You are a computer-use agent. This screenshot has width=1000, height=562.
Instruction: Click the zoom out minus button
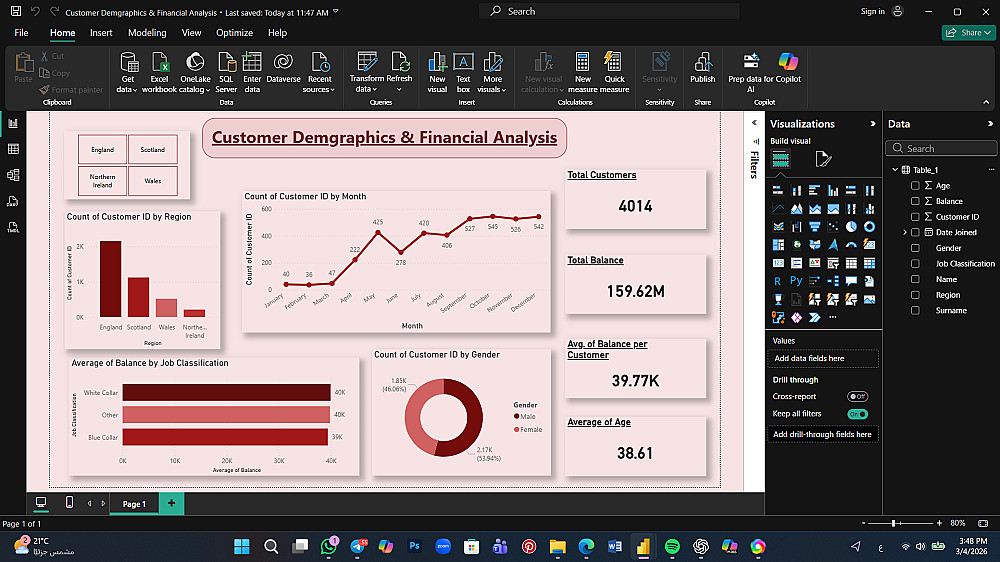pos(864,523)
